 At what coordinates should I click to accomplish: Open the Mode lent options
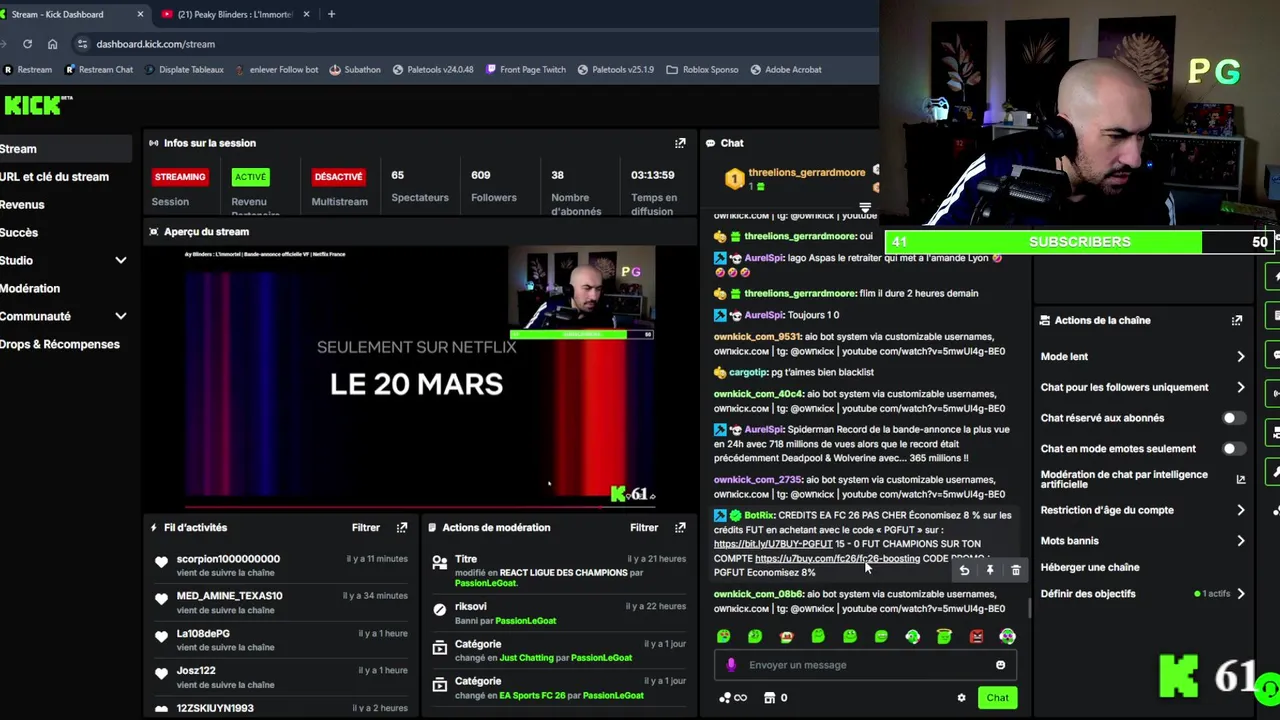[1143, 357]
